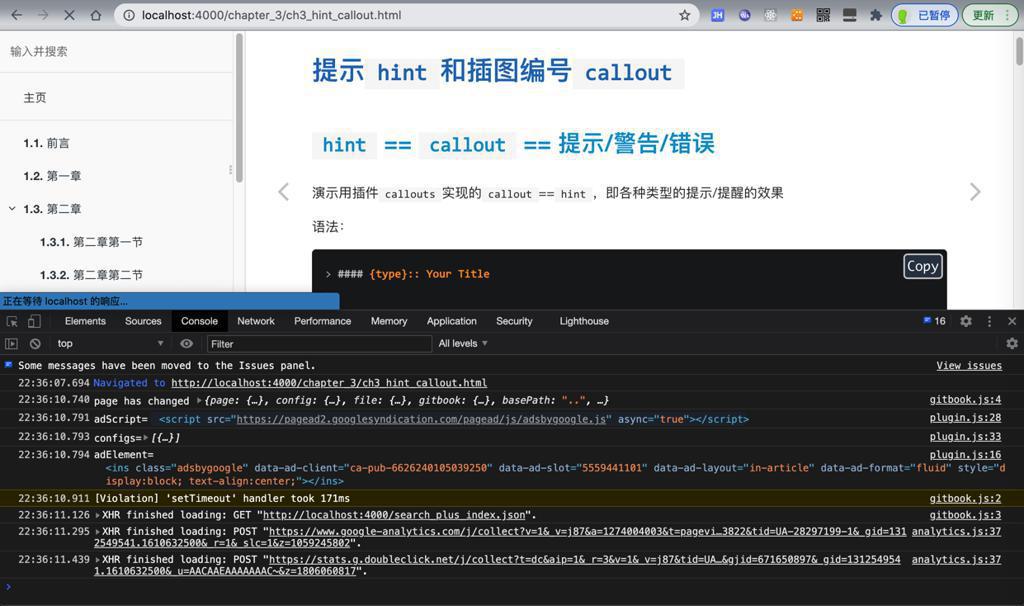Collapse the 1.3 chapter tree
Image resolution: width=1024 pixels, height=606 pixels.
pyautogui.click(x=12, y=208)
